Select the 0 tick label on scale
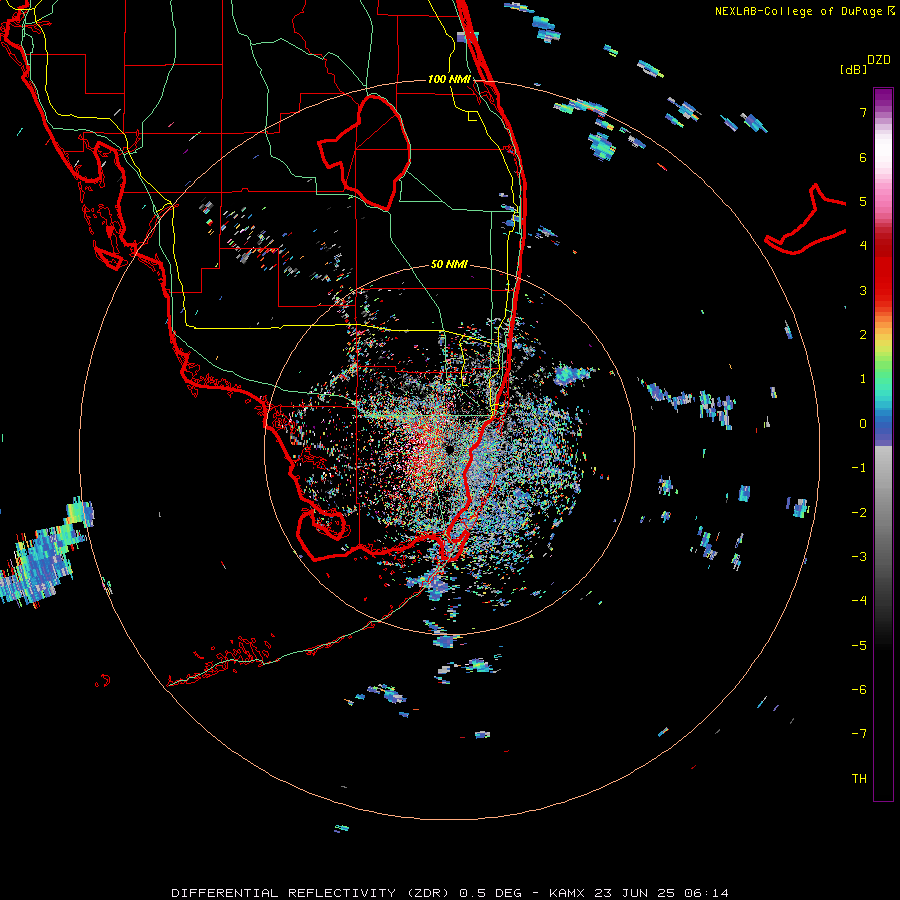 863,424
